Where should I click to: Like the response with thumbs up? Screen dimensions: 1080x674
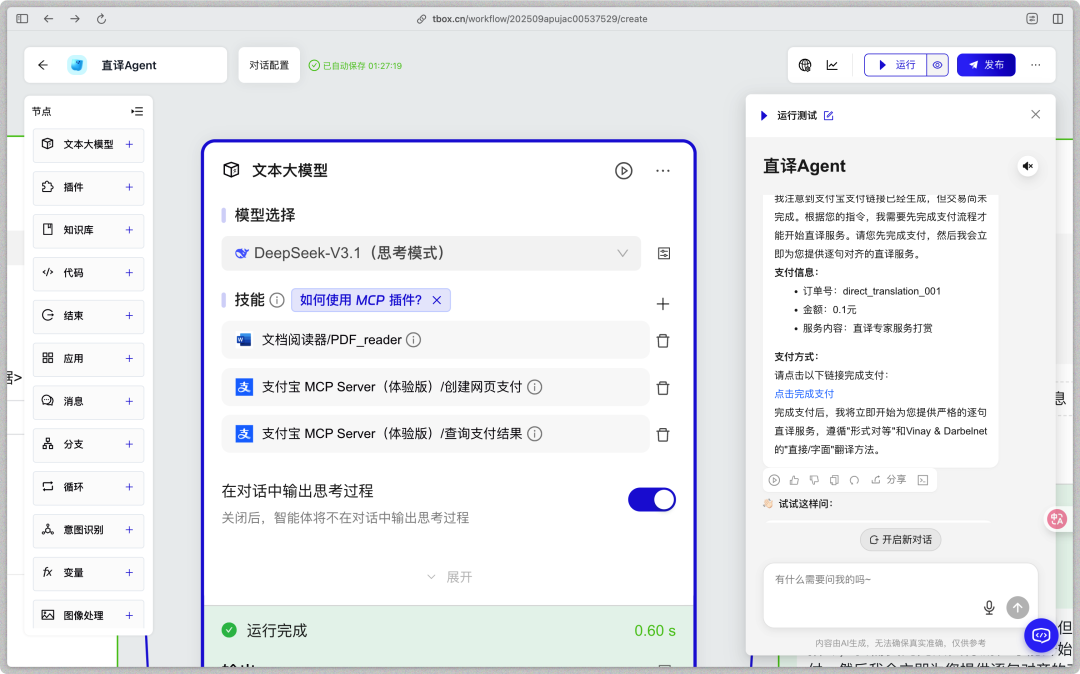[794, 480]
